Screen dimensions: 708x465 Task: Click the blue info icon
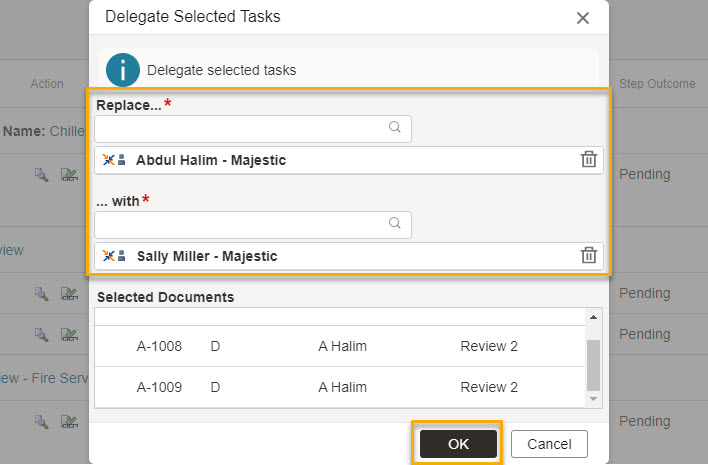point(123,70)
